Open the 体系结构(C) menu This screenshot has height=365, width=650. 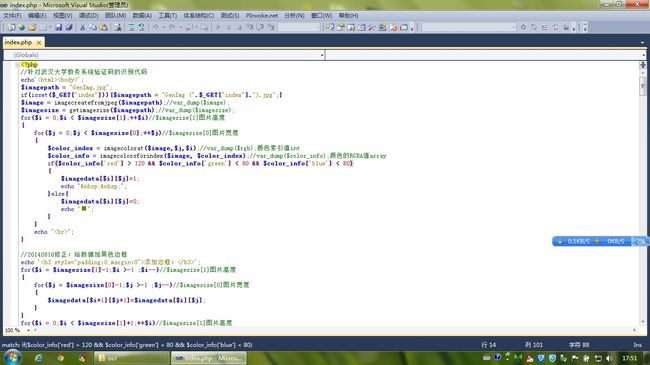coord(199,15)
